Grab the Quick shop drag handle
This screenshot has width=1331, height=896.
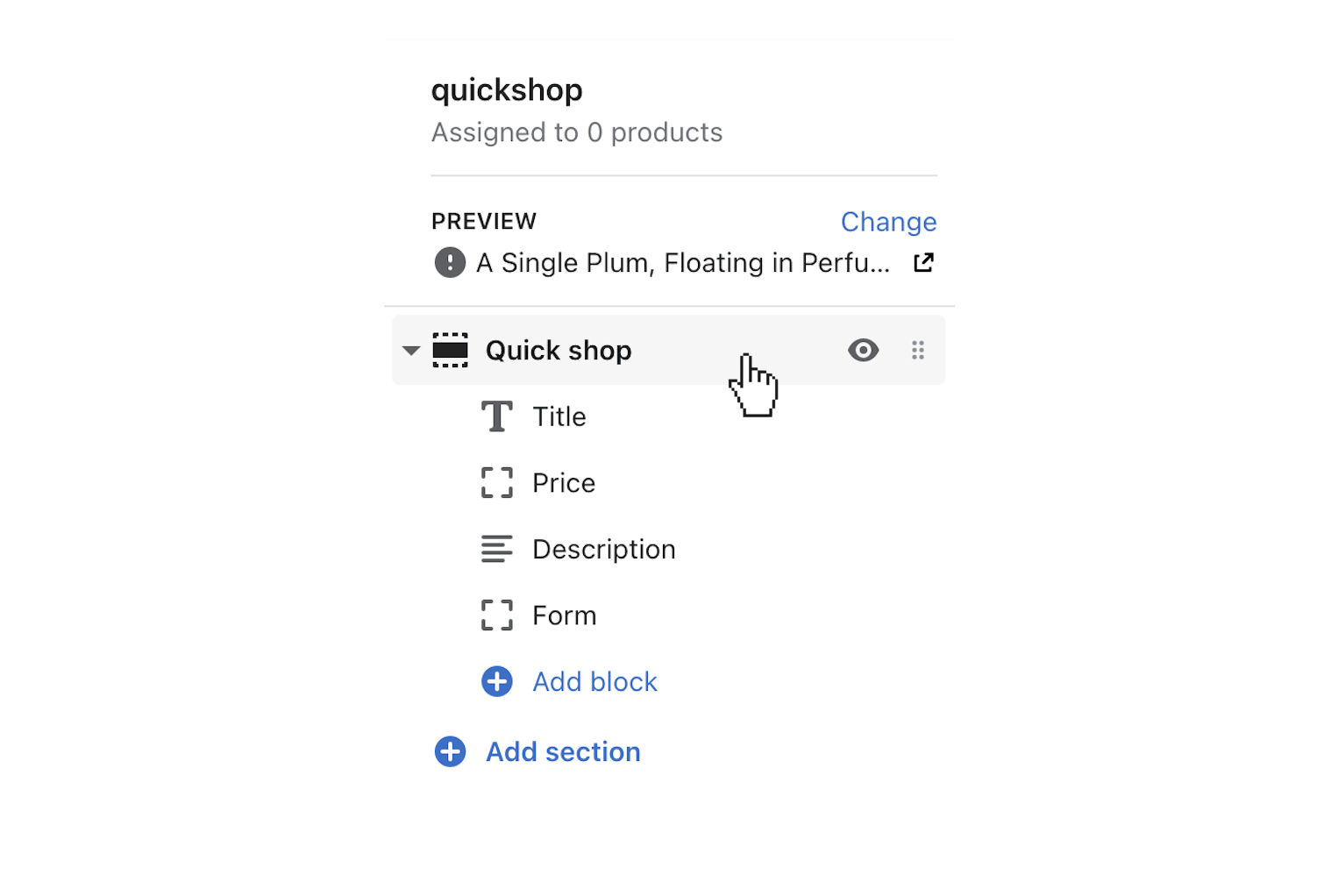tap(918, 350)
